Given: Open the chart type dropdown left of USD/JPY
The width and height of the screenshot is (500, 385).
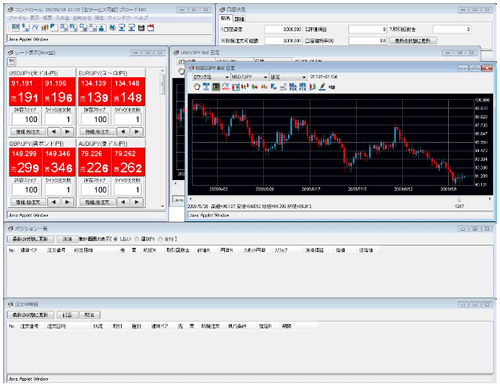Looking at the screenshot, I should 211,77.
